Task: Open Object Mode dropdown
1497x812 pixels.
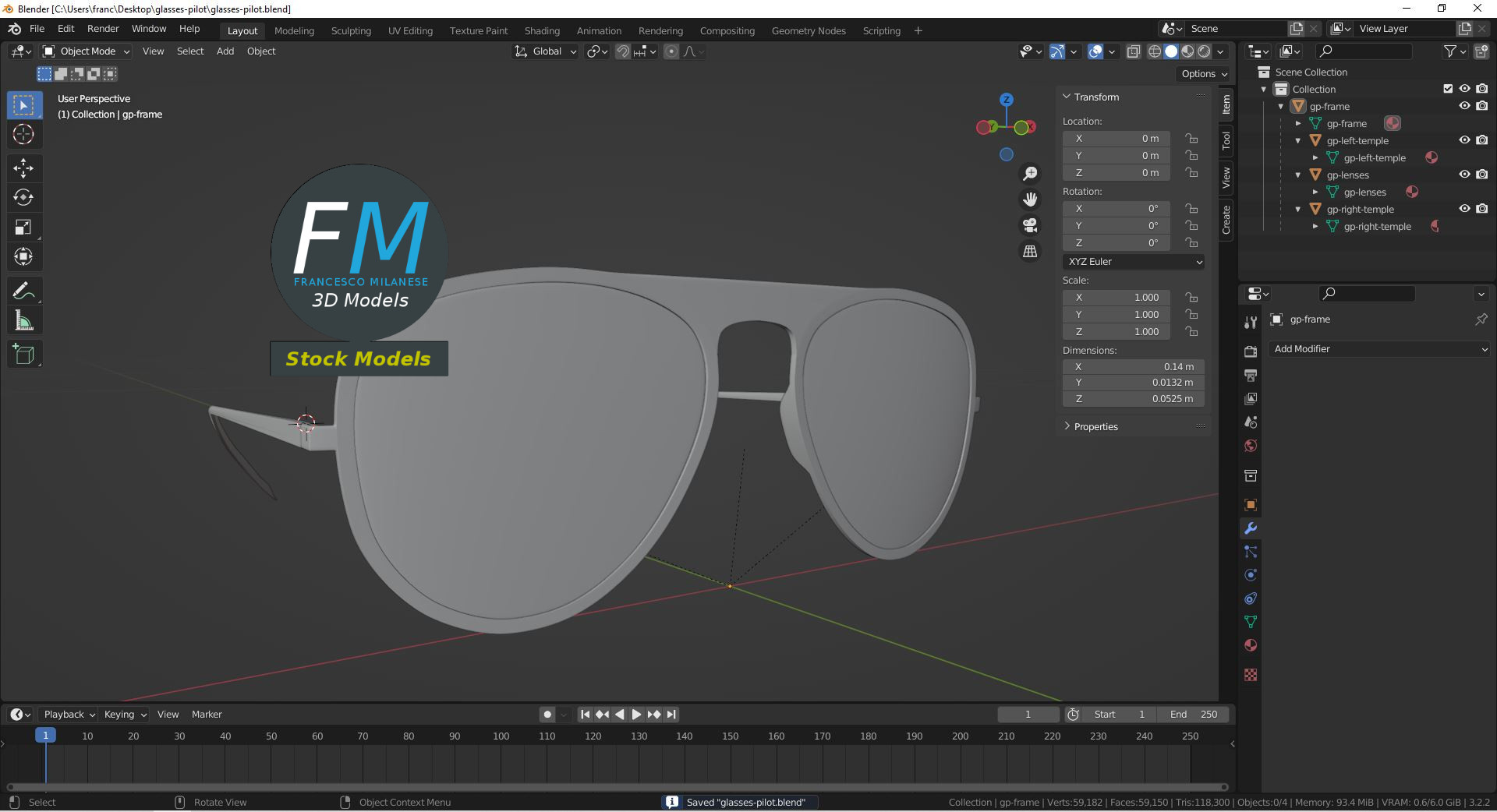Action: [86, 51]
